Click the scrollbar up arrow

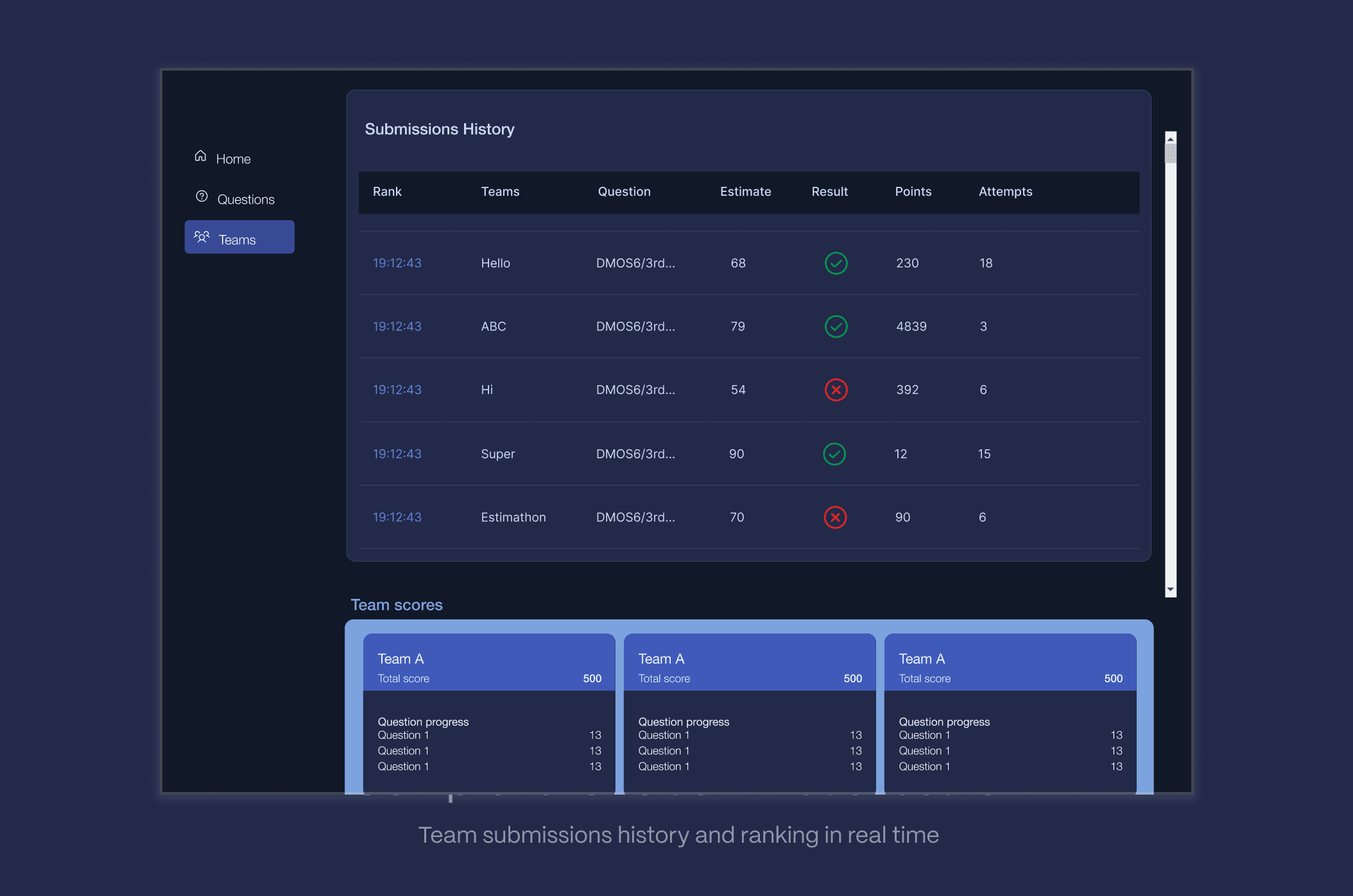(1171, 139)
